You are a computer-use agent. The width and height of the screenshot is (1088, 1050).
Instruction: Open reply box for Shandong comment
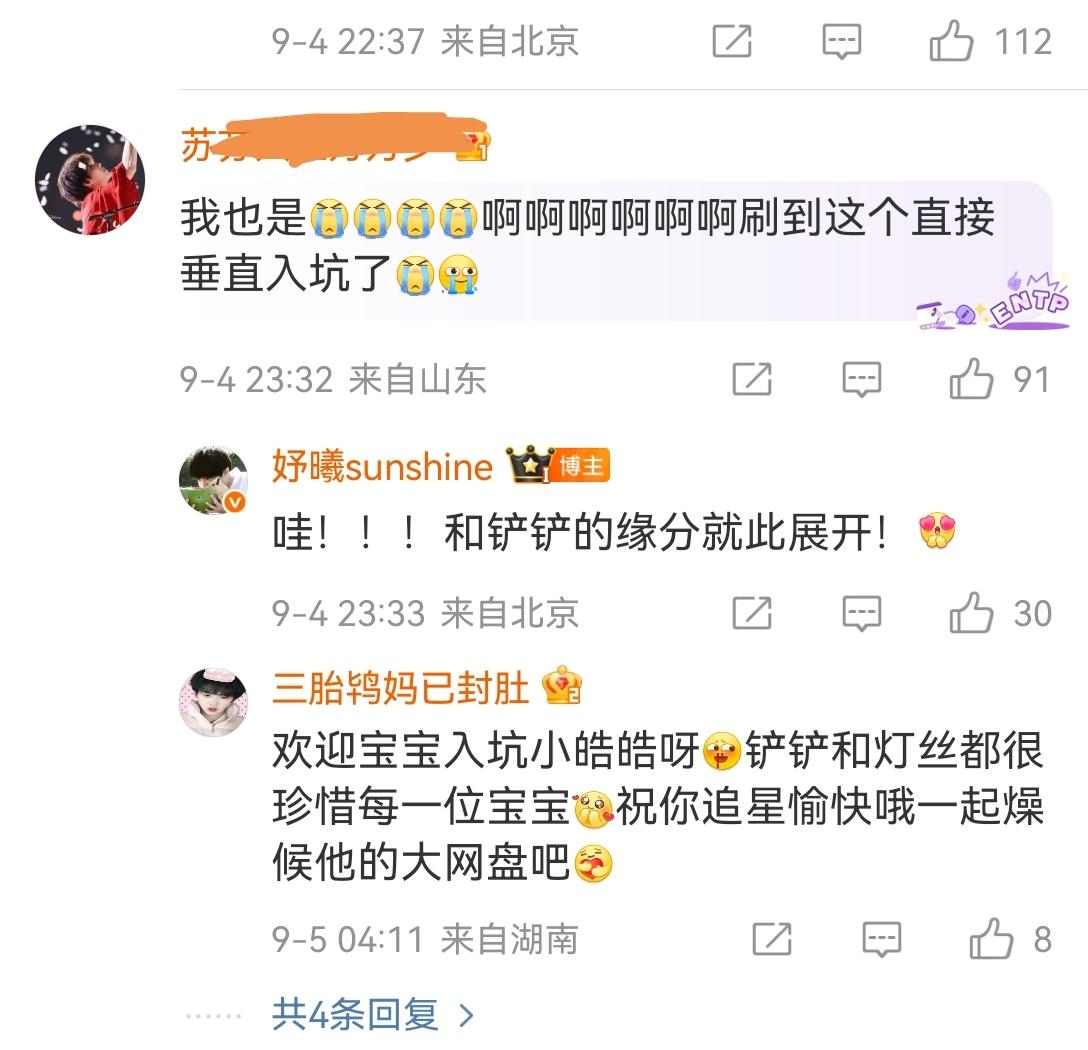pos(862,379)
